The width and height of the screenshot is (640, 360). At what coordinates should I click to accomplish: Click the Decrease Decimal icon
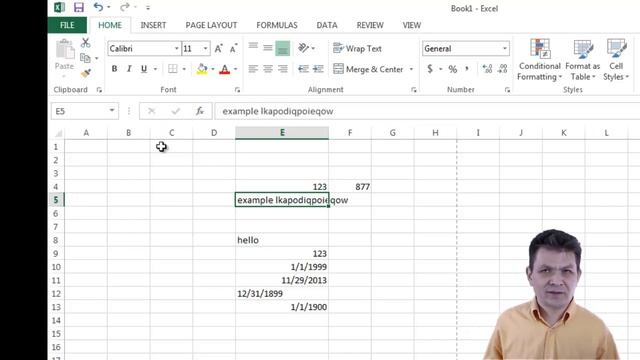pyautogui.click(x=502, y=69)
